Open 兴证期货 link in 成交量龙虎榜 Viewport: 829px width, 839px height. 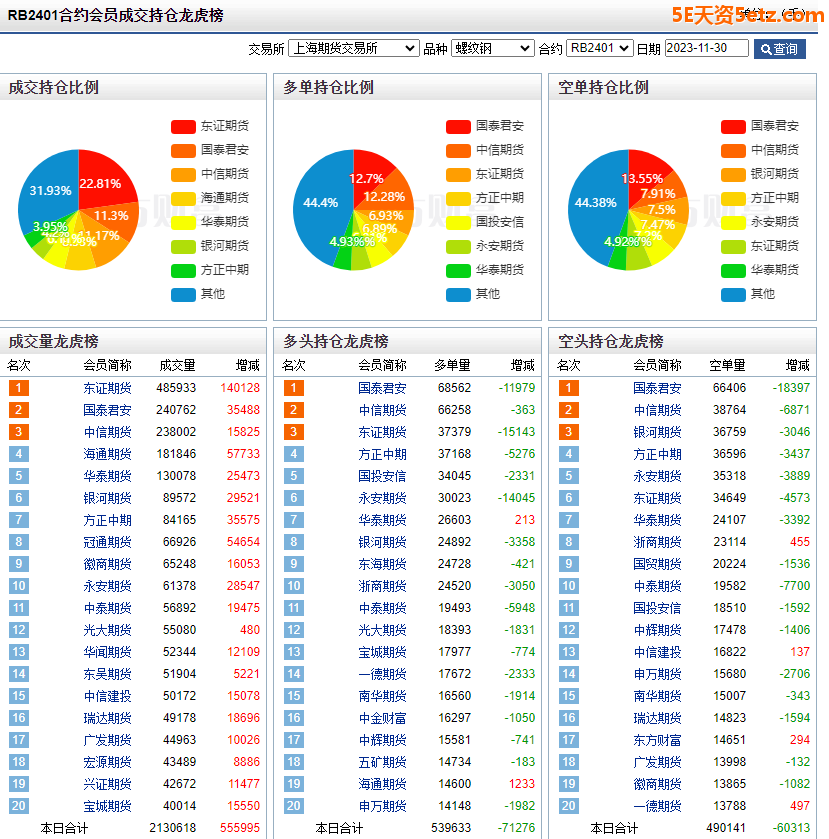click(107, 784)
